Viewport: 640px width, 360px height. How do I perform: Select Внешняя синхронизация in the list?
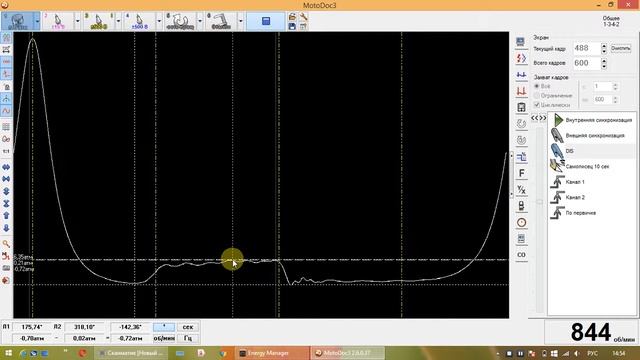592,136
